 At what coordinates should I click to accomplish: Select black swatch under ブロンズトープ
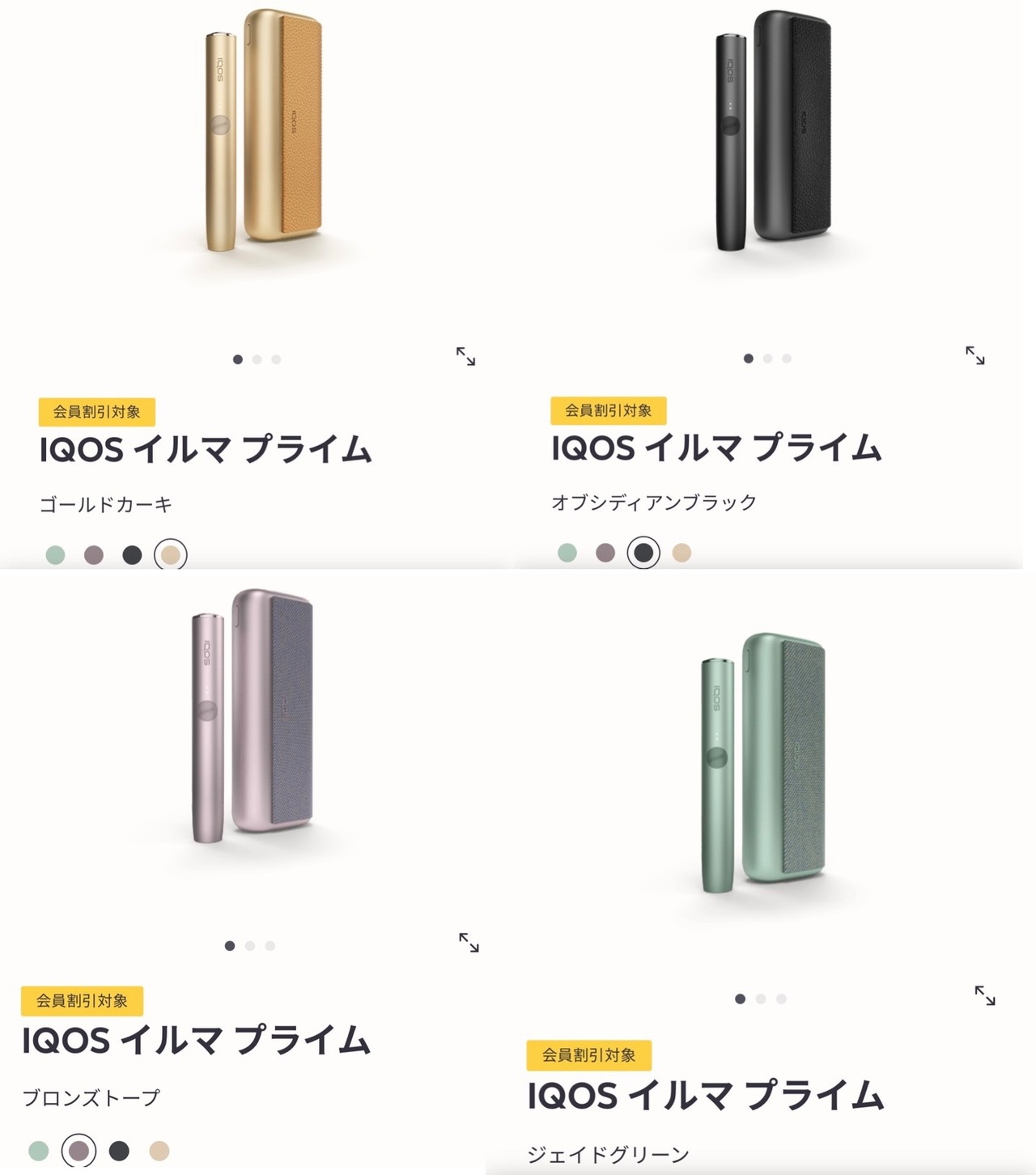(119, 1151)
